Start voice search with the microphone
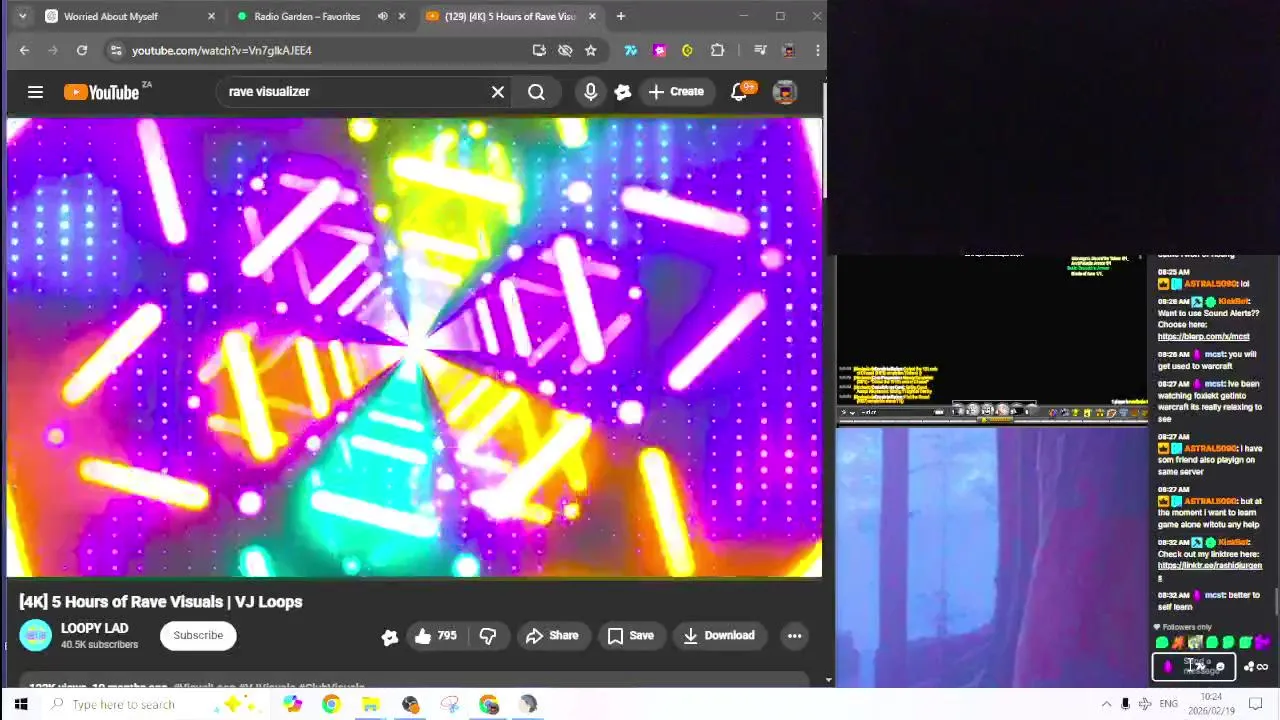 (590, 92)
